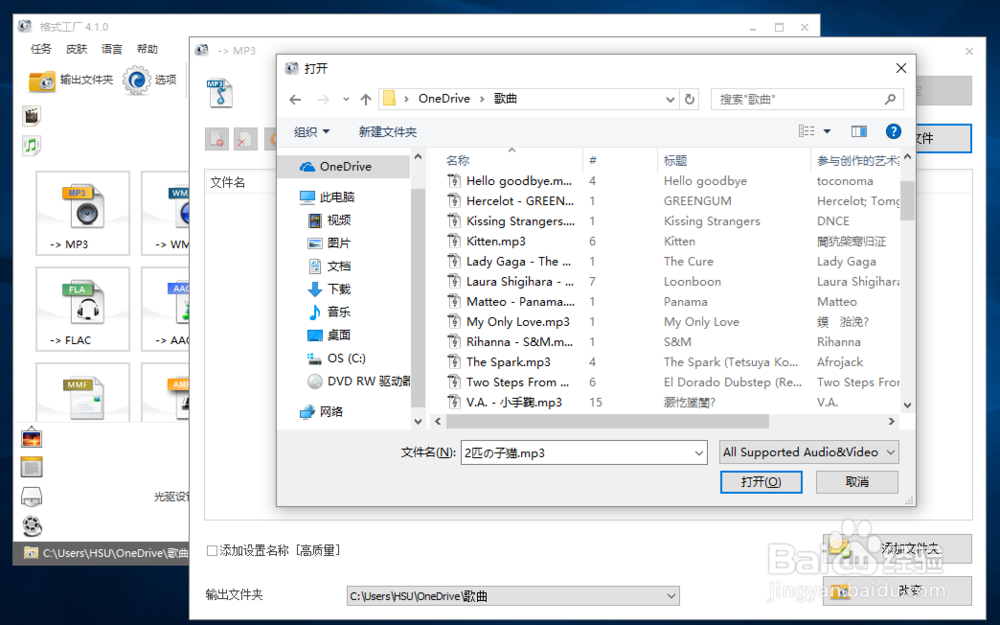The height and width of the screenshot is (625, 1000).
Task: Click the Back arrow in Open dialog
Action: (x=295, y=99)
